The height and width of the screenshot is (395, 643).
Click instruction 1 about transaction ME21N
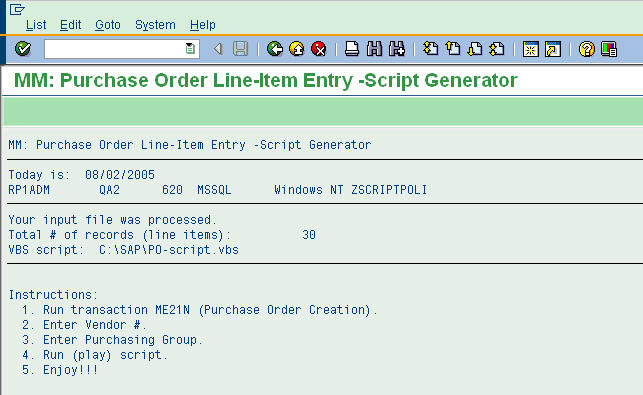(200, 310)
